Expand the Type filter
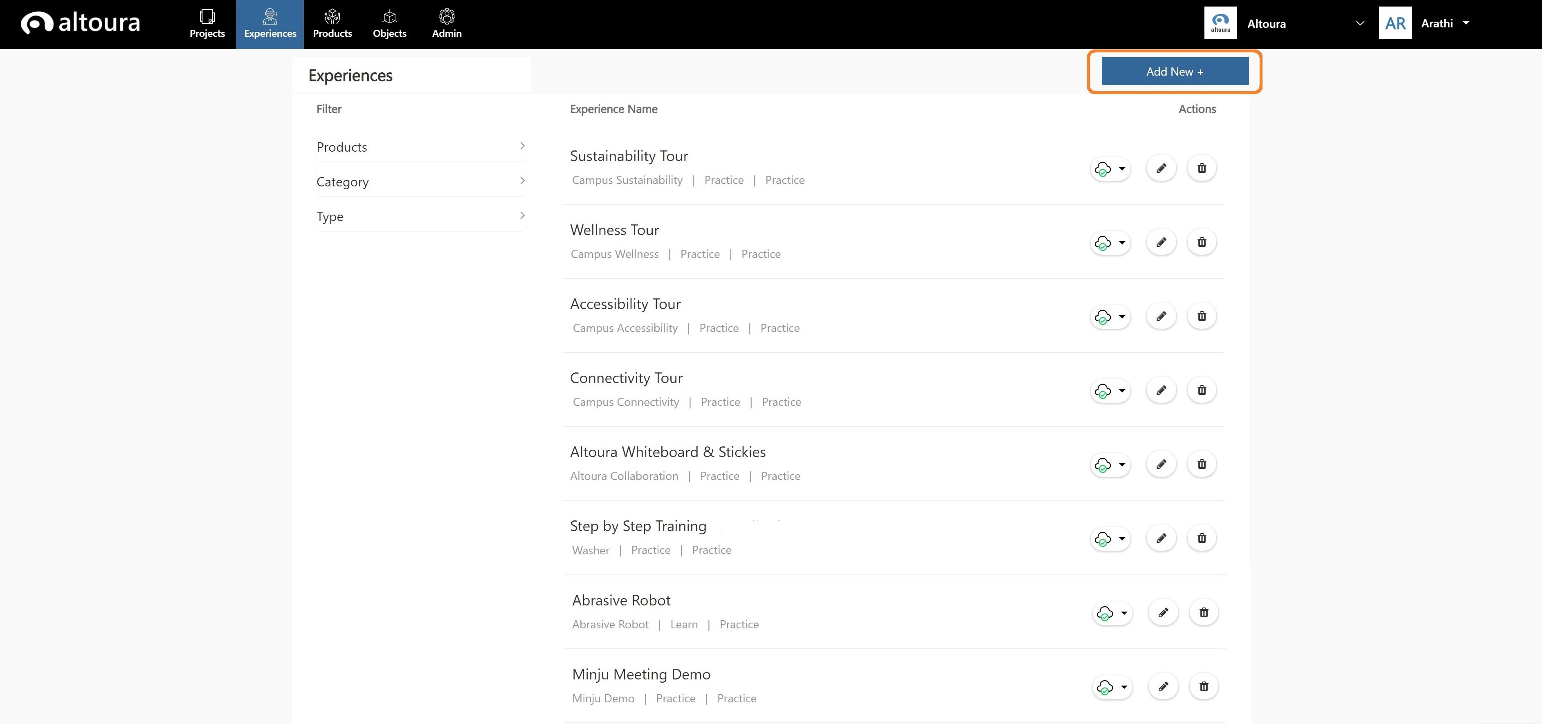The height and width of the screenshot is (724, 1568). click(420, 216)
